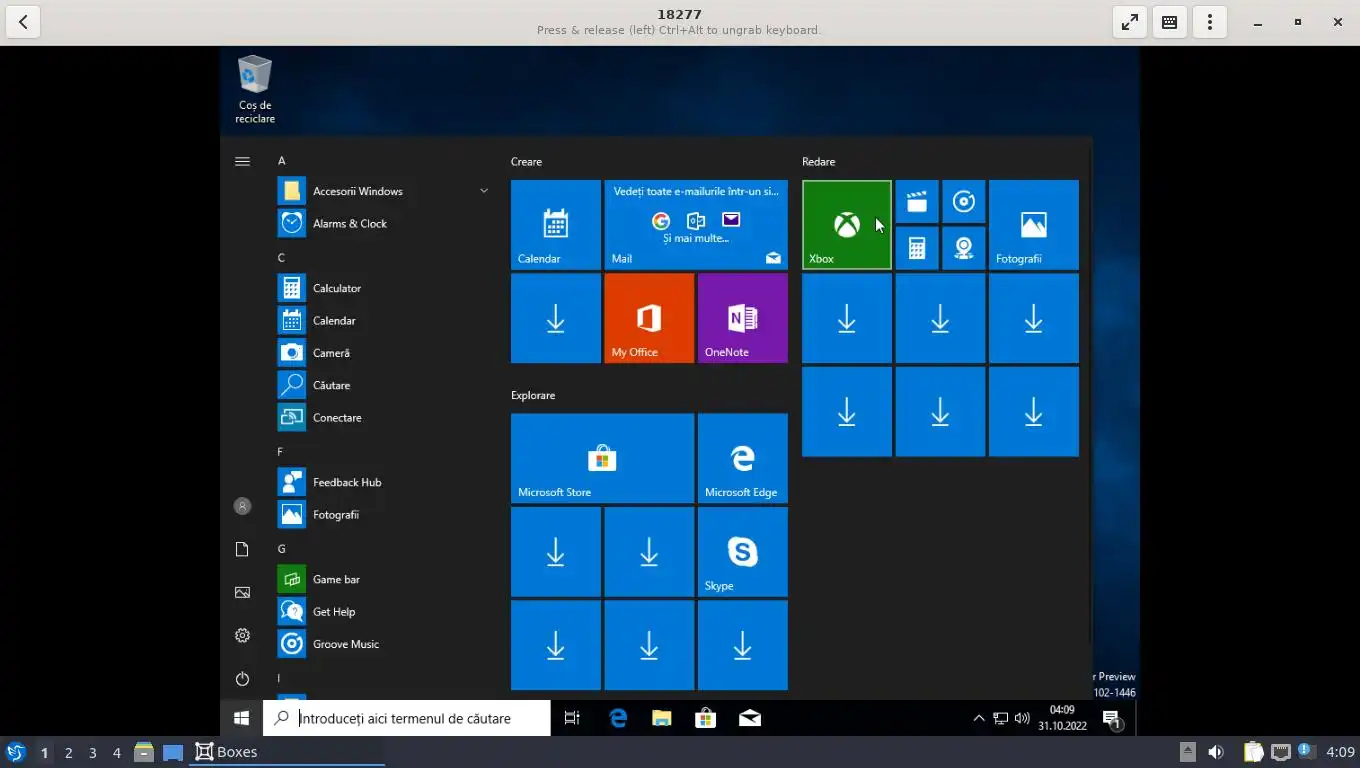The height and width of the screenshot is (768, 1360).
Task: Open the Mail live tile
Action: point(695,225)
